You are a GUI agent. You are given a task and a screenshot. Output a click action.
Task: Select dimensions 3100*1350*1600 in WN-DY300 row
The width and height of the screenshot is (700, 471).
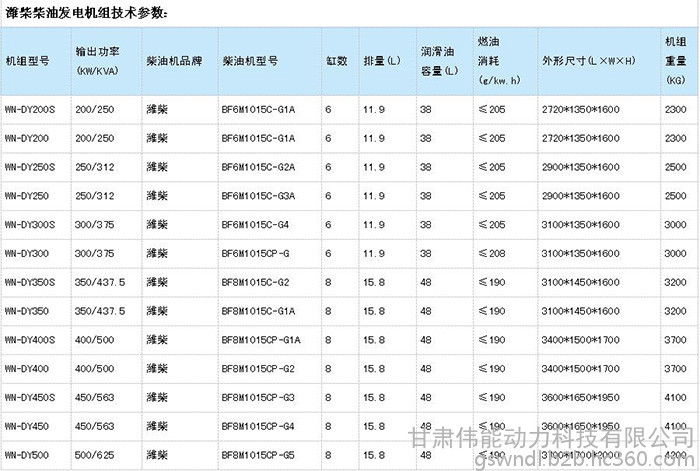(581, 254)
